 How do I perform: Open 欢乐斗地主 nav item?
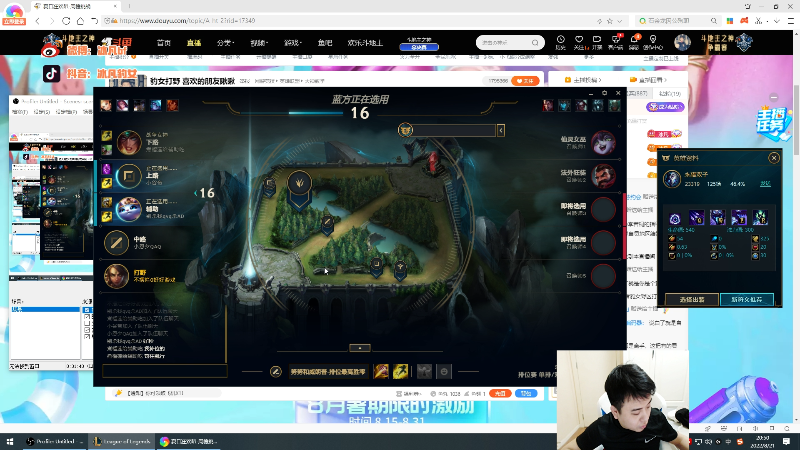click(x=365, y=43)
